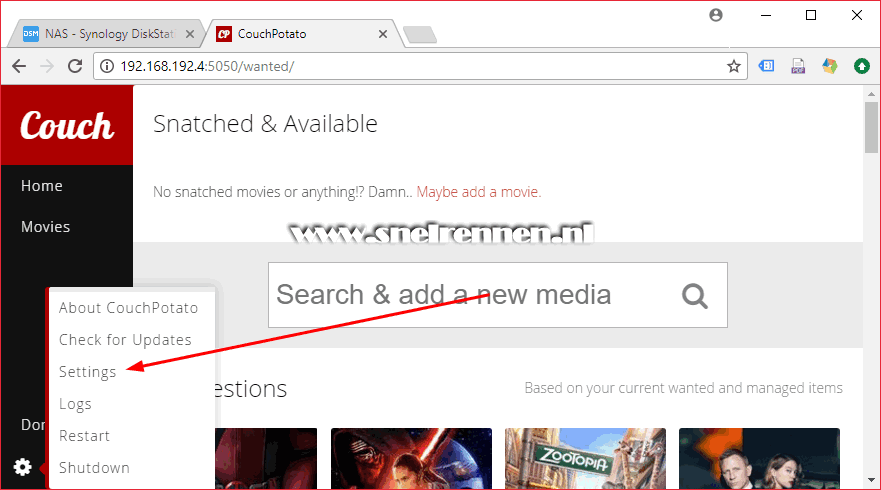Bookmark this page with the star

coord(733,66)
